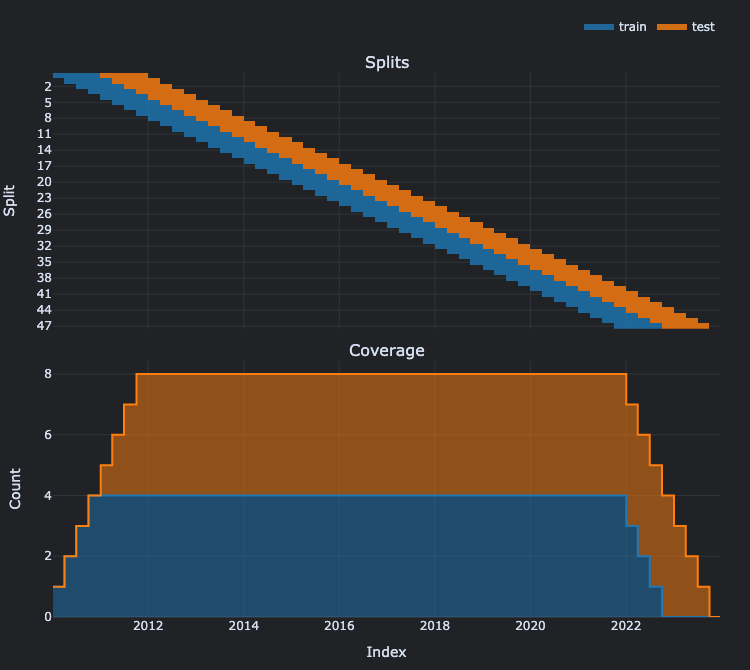This screenshot has width=750, height=670.
Task: Click split tick label 26
Action: (x=44, y=214)
